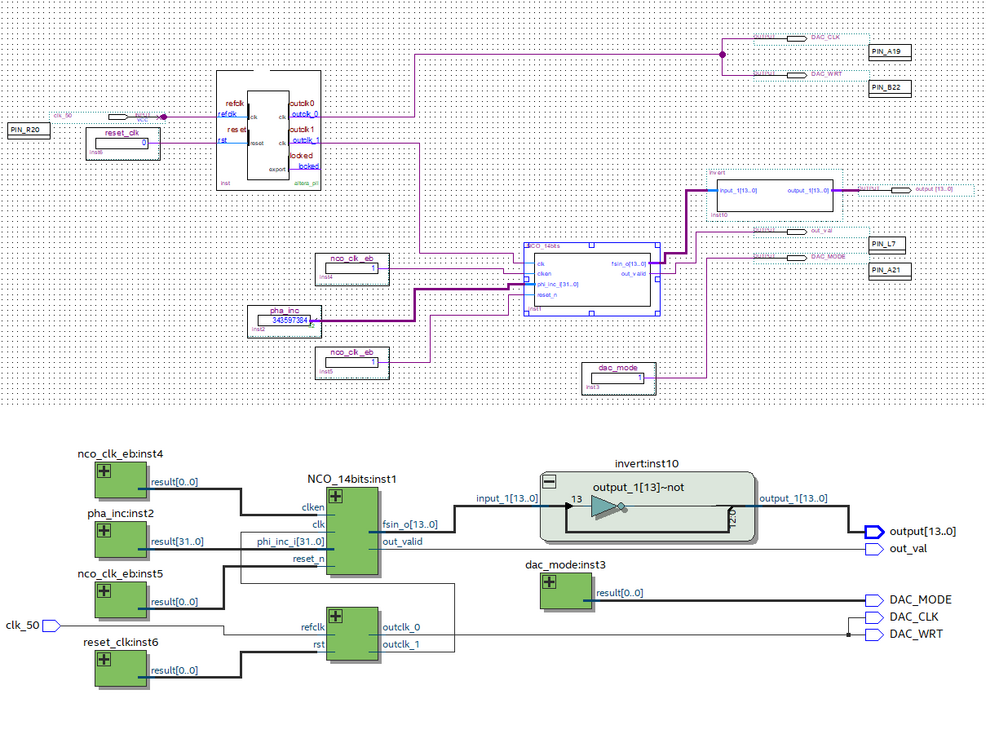Screen dimensions: 999x734
Task: Select the pha_inc constant block in schematic
Action: pyautogui.click(x=285, y=321)
